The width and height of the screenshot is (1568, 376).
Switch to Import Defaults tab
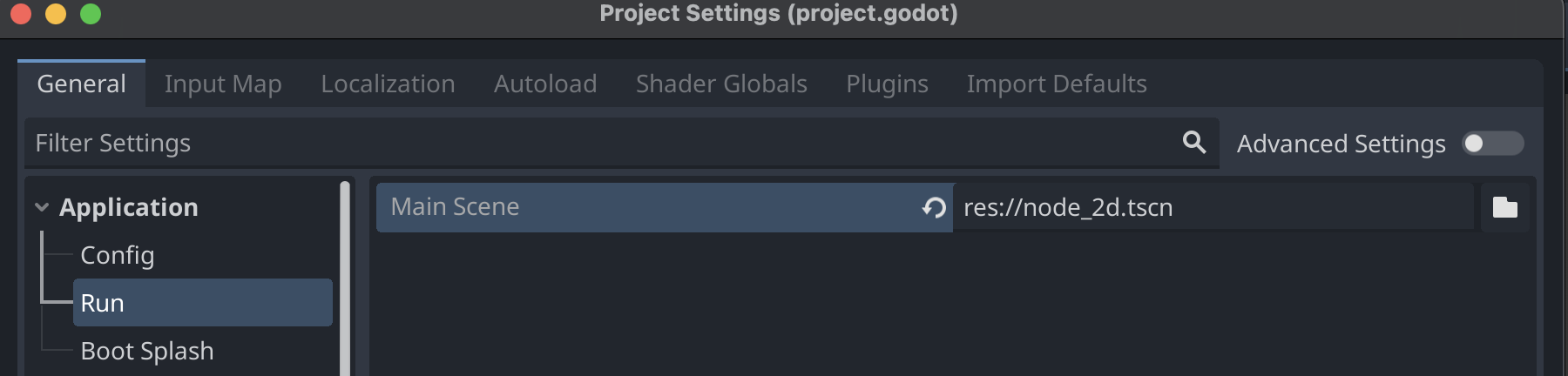1057,84
